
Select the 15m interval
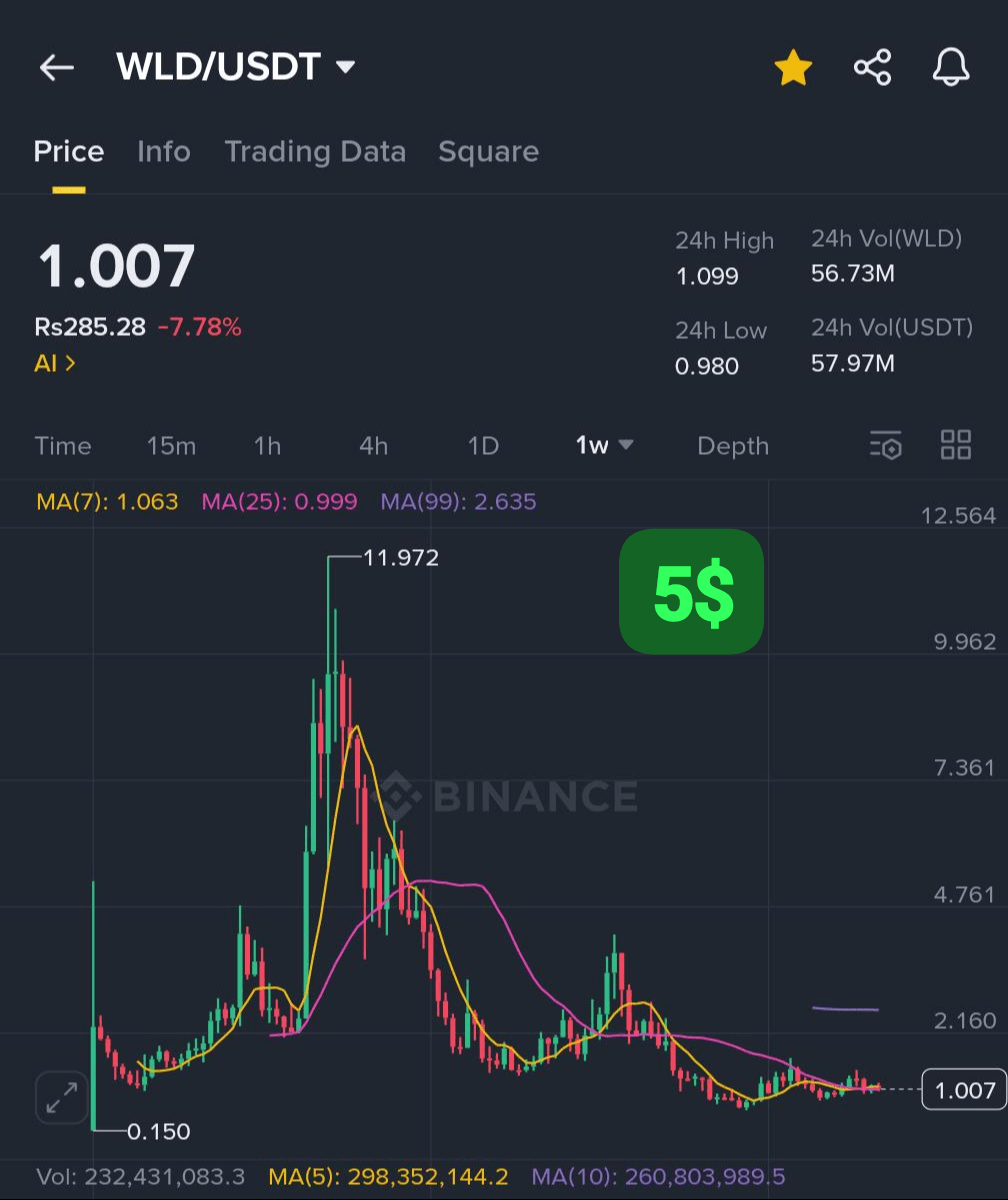[x=171, y=446]
